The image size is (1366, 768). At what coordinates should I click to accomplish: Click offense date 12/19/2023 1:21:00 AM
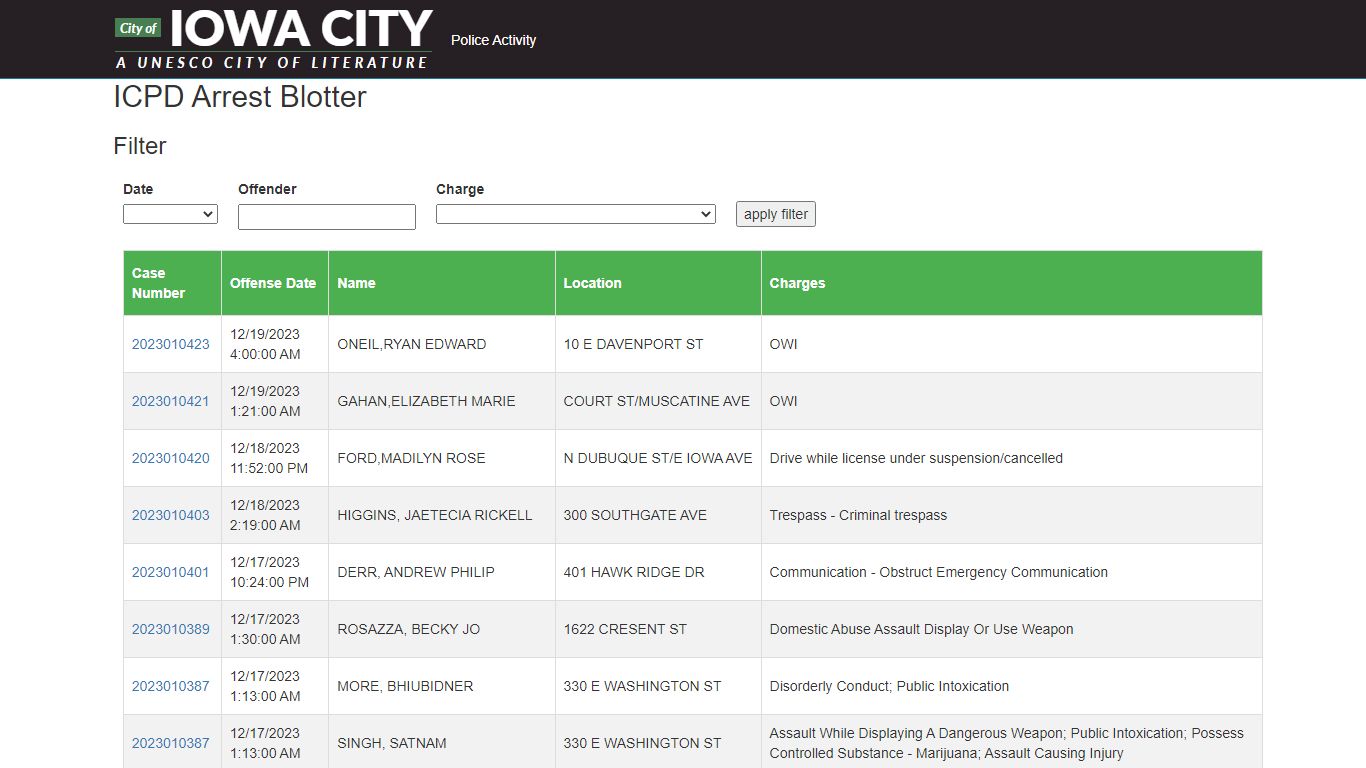point(265,401)
